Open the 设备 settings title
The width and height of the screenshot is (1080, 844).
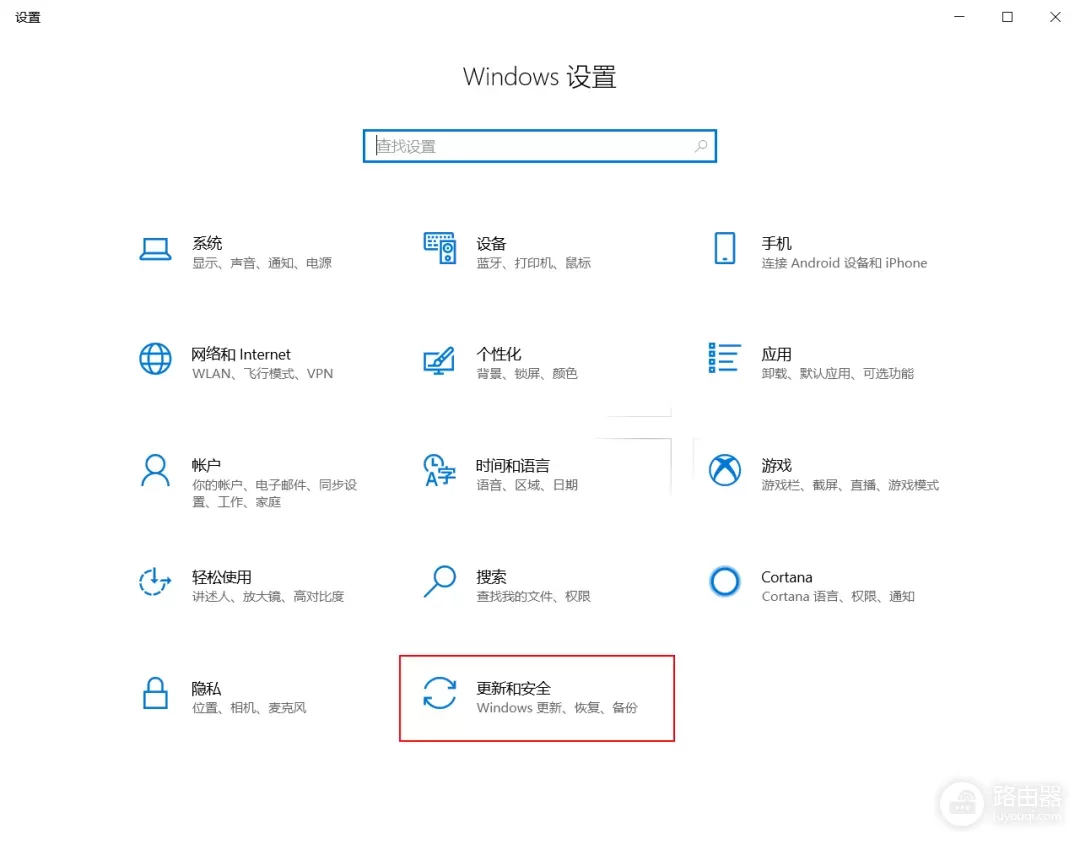coord(491,243)
